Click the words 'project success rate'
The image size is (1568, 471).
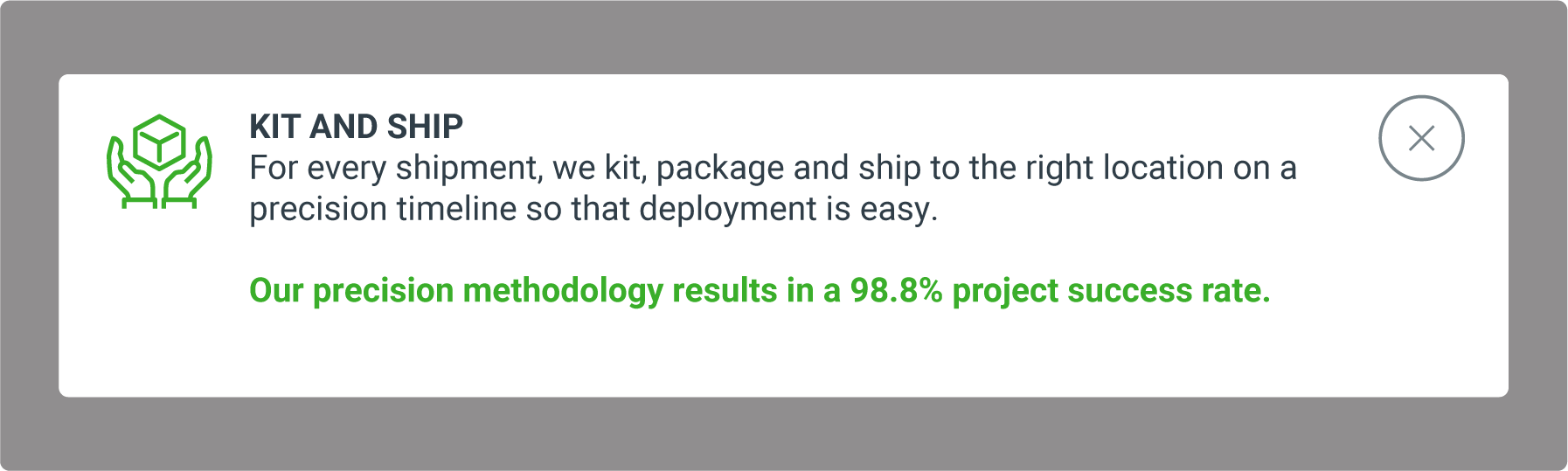point(1111,291)
